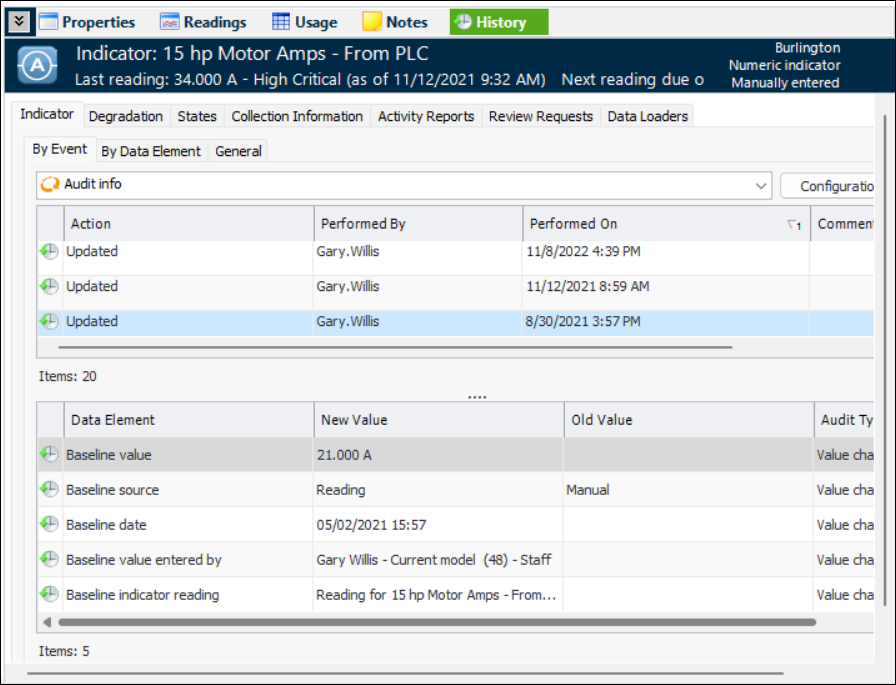Click the Properties tab icon
Screen dimensions: 896x685
click(49, 22)
